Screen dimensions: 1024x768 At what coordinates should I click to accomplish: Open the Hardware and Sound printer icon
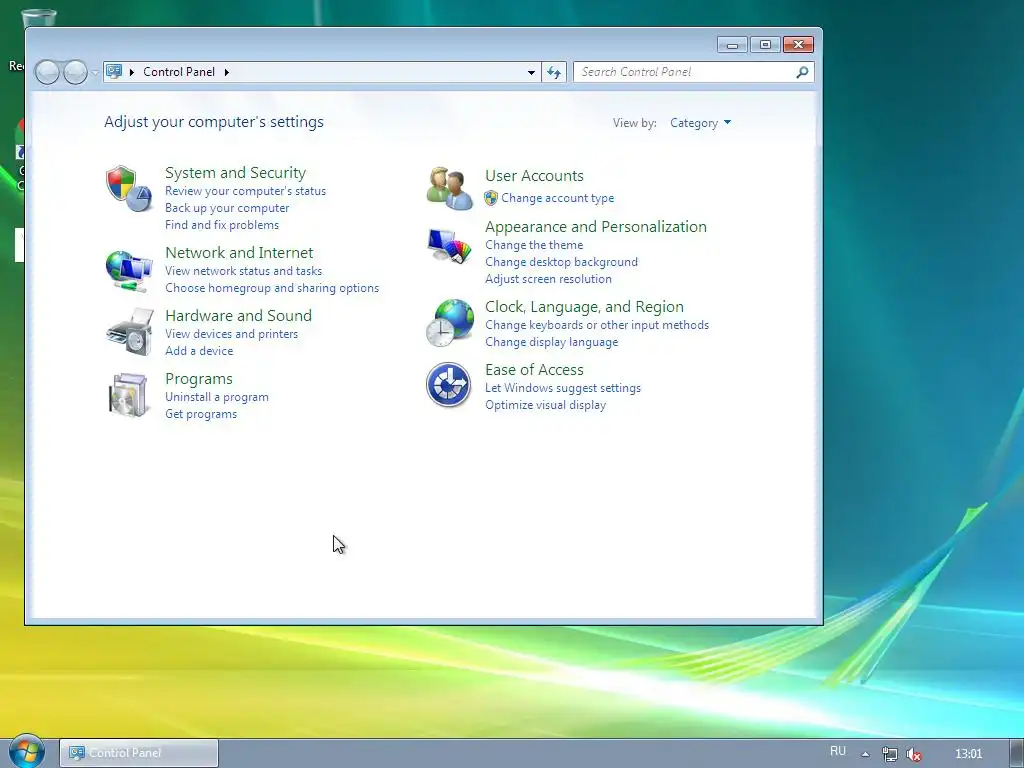click(129, 332)
